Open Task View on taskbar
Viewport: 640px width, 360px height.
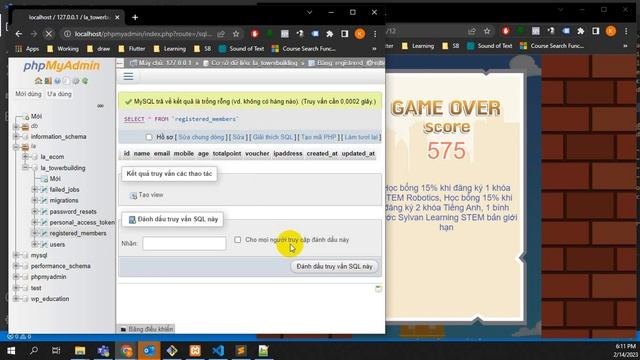(56, 351)
